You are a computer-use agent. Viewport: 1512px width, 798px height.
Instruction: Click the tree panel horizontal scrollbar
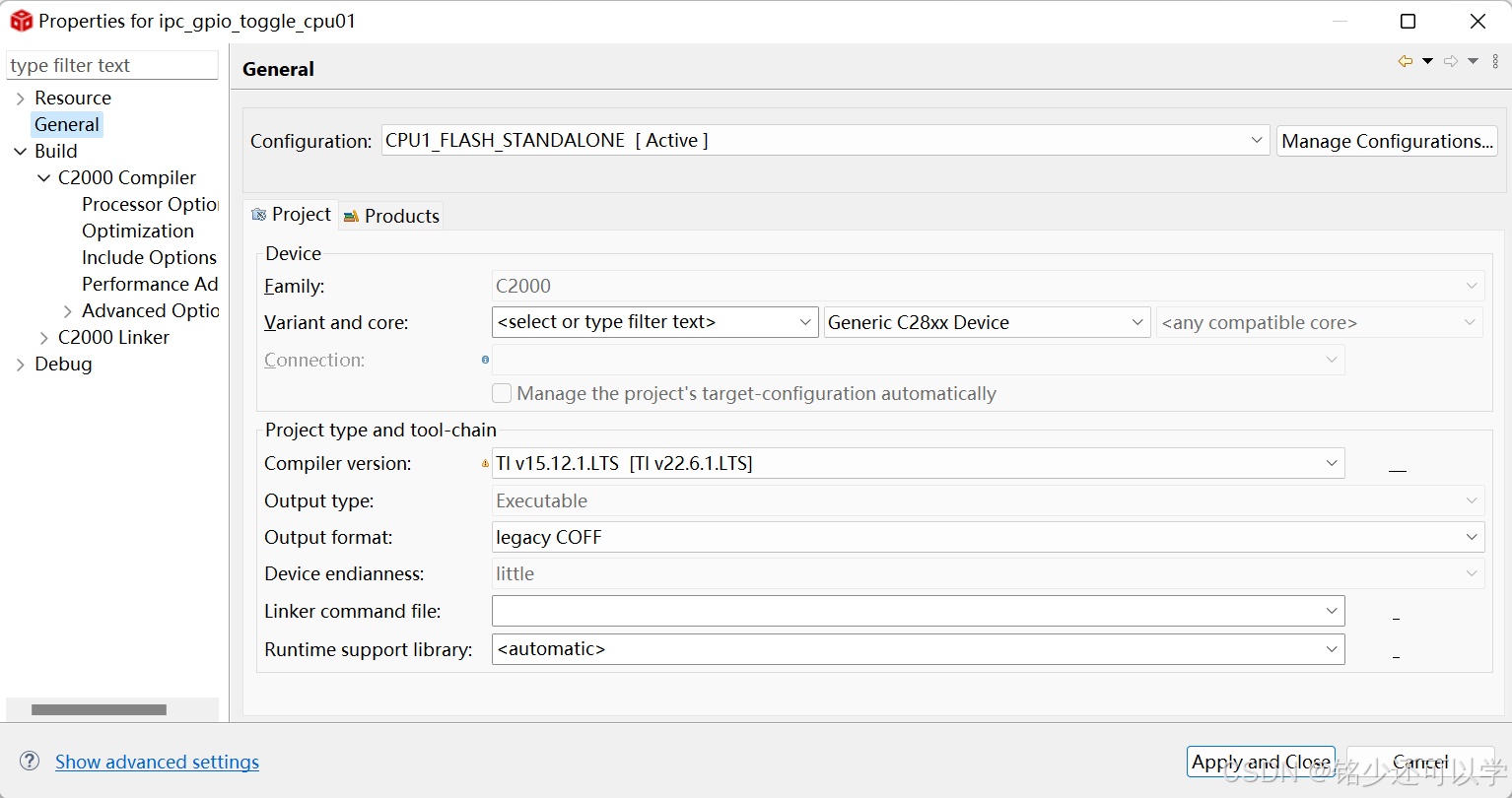click(x=99, y=709)
